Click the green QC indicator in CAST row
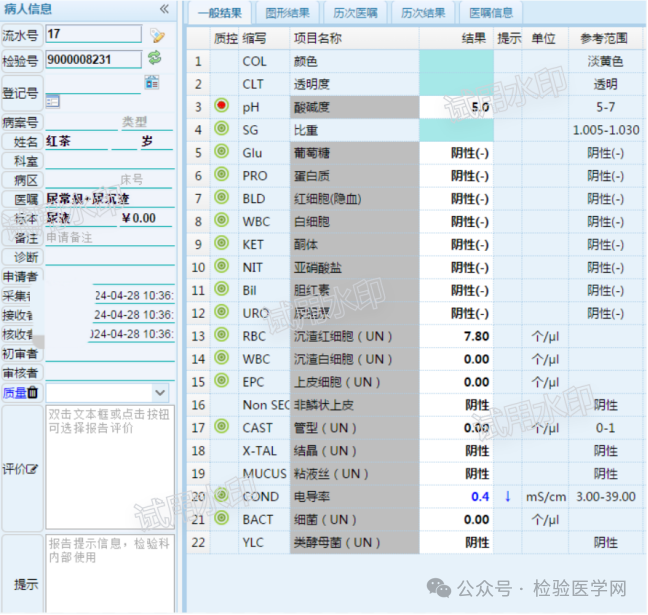The image size is (648, 615). click(222, 426)
